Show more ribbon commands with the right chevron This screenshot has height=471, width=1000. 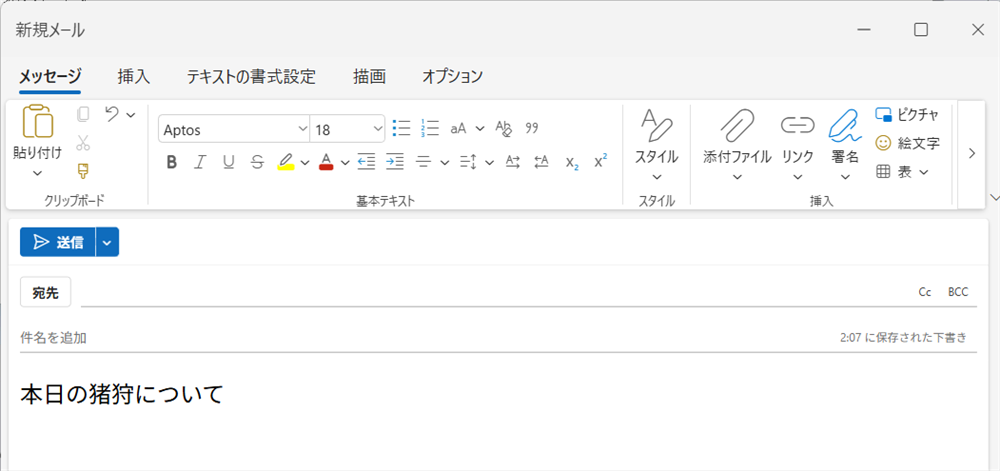(x=972, y=154)
